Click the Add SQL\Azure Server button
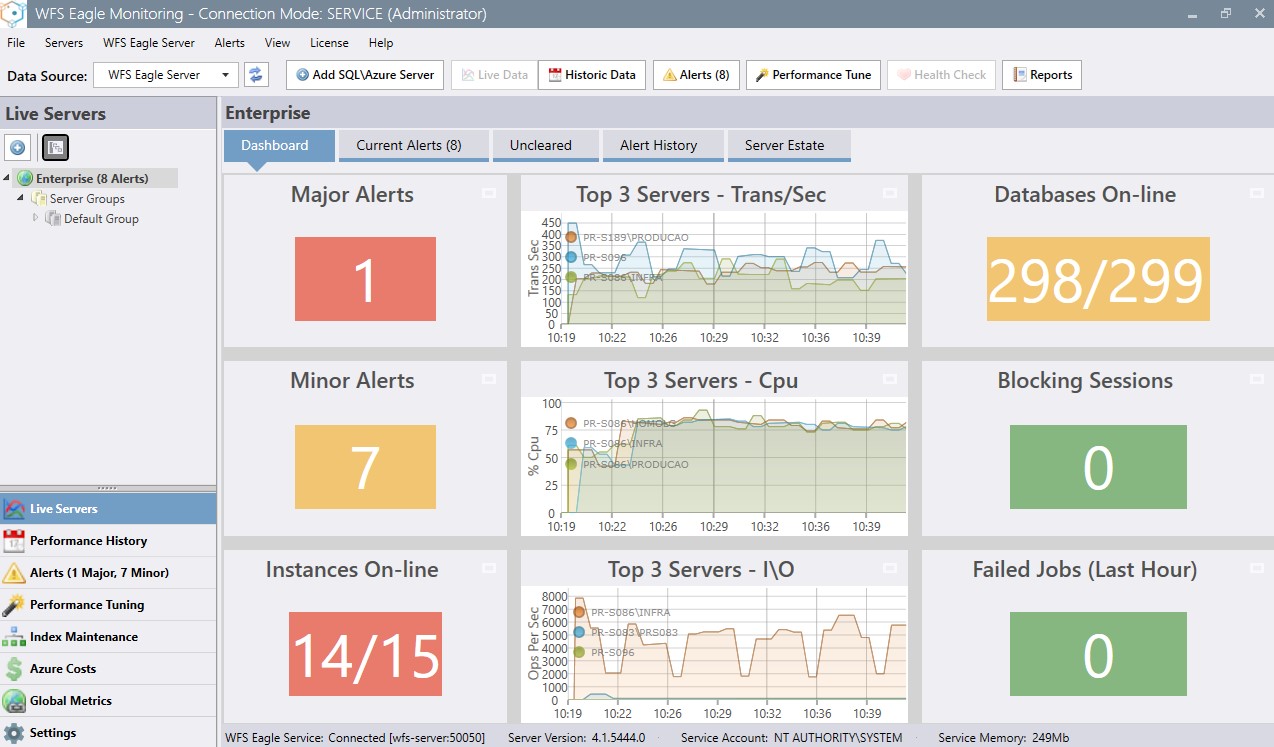The height and width of the screenshot is (747, 1274). [x=365, y=75]
